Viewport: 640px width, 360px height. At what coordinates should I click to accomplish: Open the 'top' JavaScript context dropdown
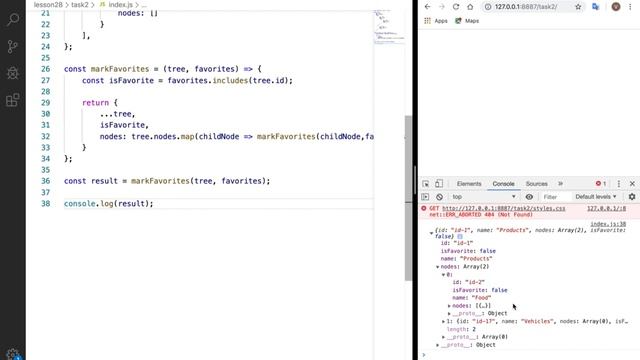coord(484,197)
